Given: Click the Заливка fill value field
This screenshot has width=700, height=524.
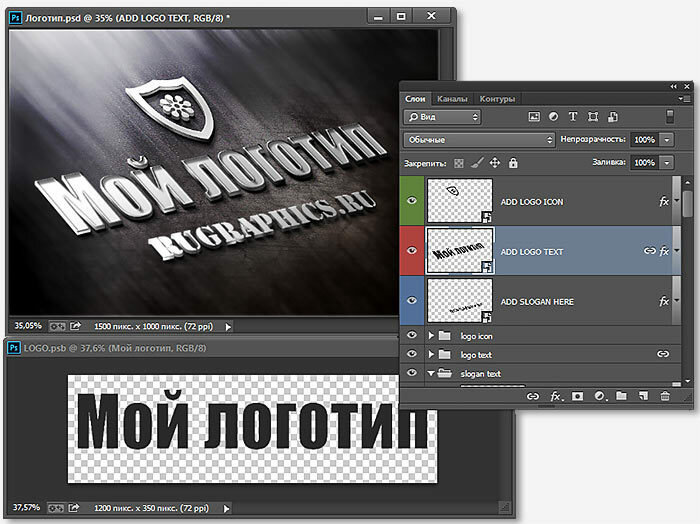Looking at the screenshot, I should click(x=644, y=162).
